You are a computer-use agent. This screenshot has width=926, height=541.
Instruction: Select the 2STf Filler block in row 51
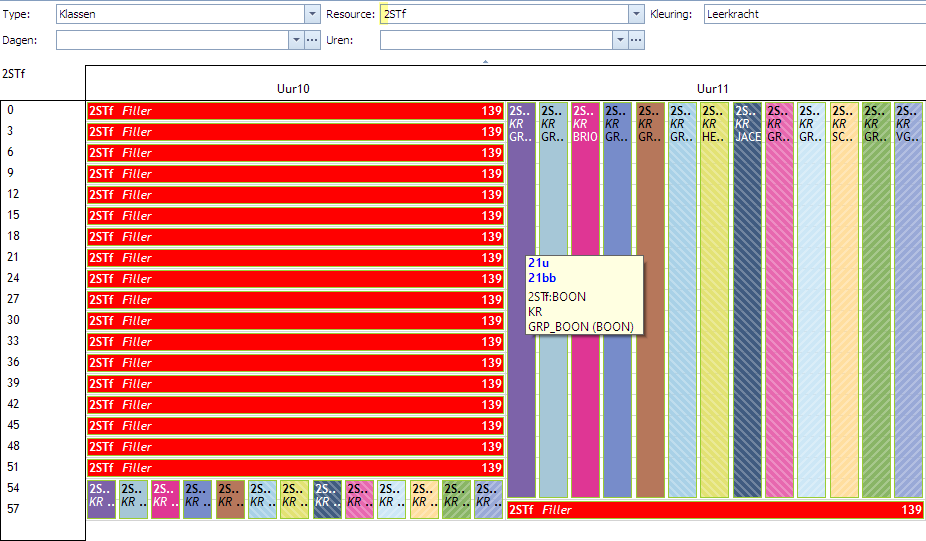tap(295, 468)
